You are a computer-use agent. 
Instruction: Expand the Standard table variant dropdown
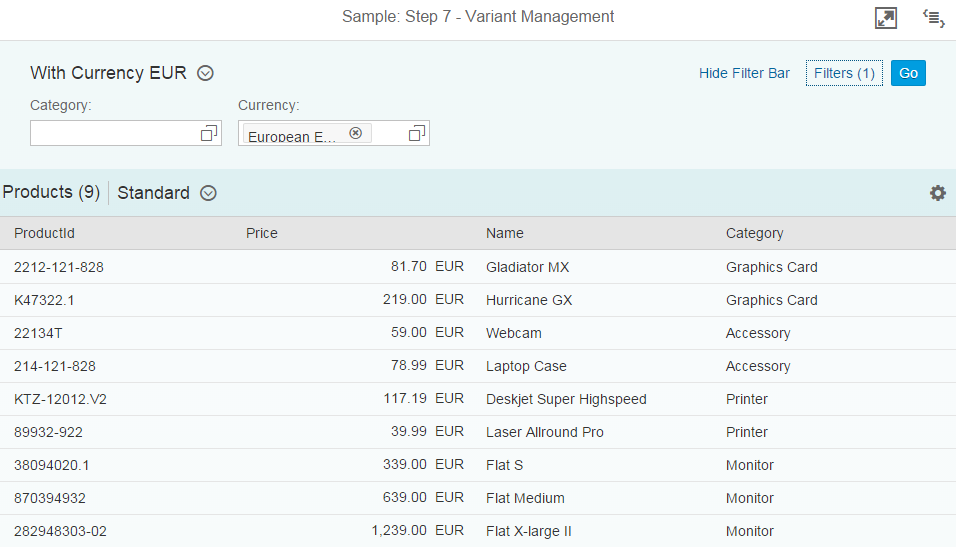(208, 193)
